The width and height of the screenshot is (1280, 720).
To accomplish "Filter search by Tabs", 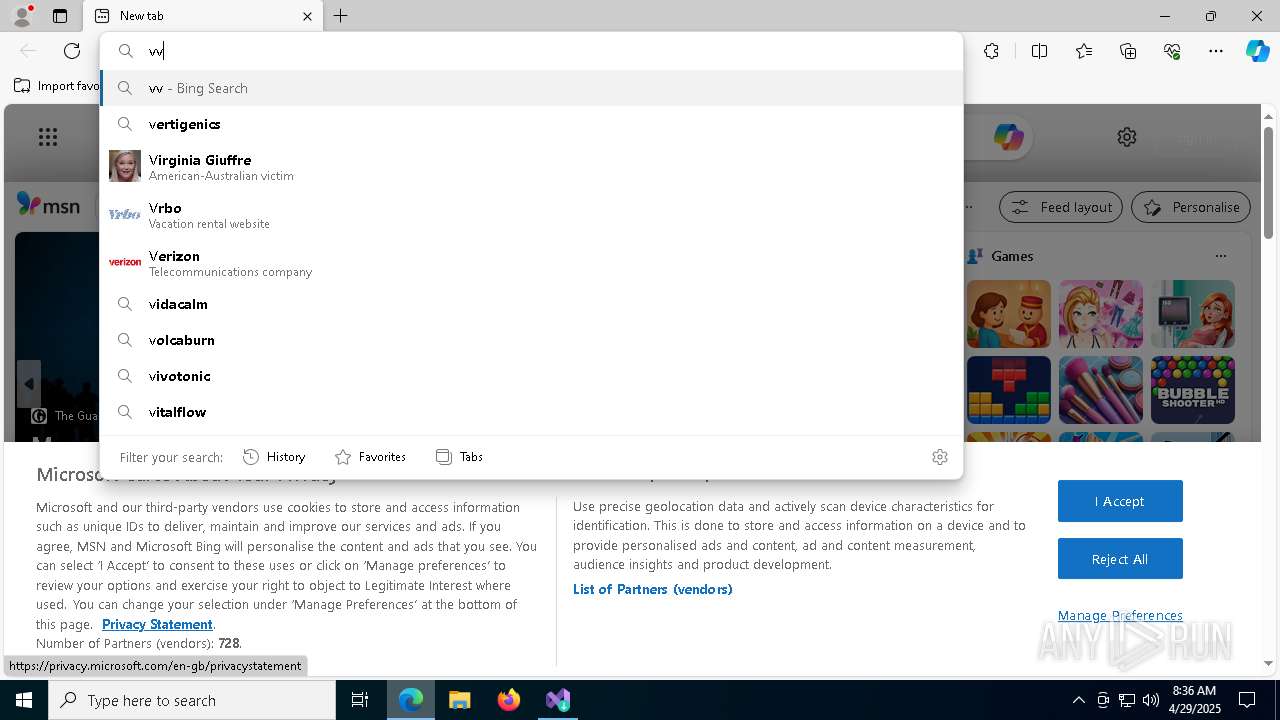I will pyautogui.click(x=459, y=457).
